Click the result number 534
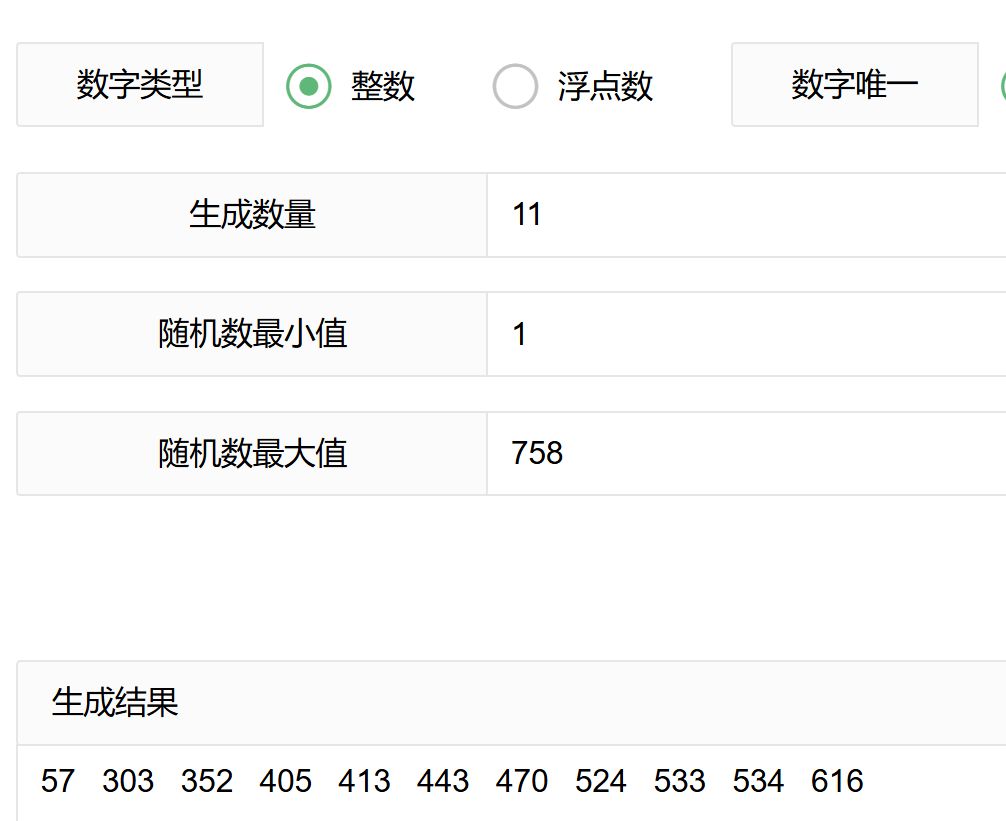 click(x=758, y=781)
